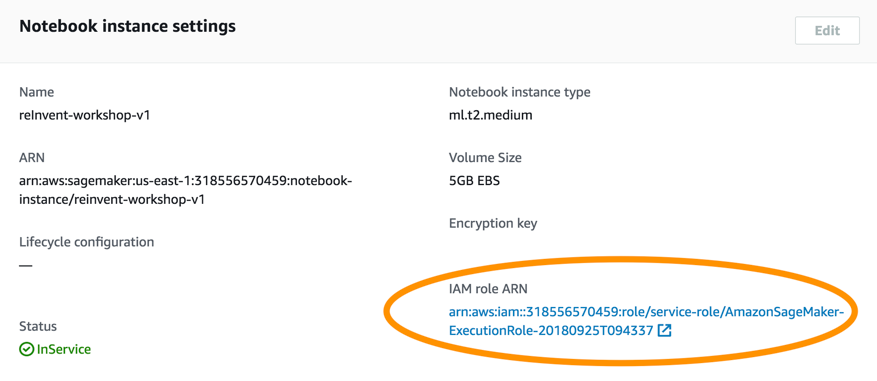Click the Encryption key label
This screenshot has height=381, width=877.
[493, 224]
